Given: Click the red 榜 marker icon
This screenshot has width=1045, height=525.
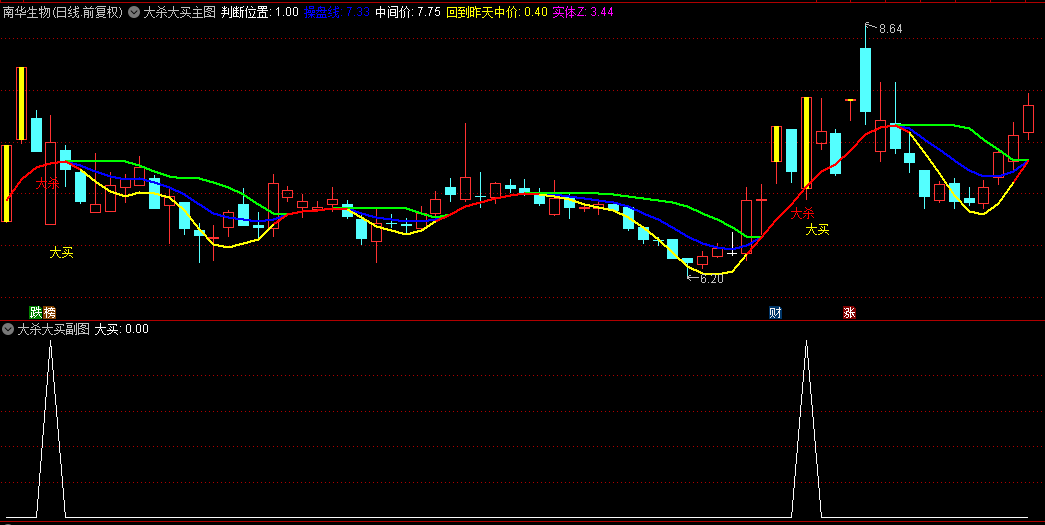Looking at the screenshot, I should click(49, 312).
